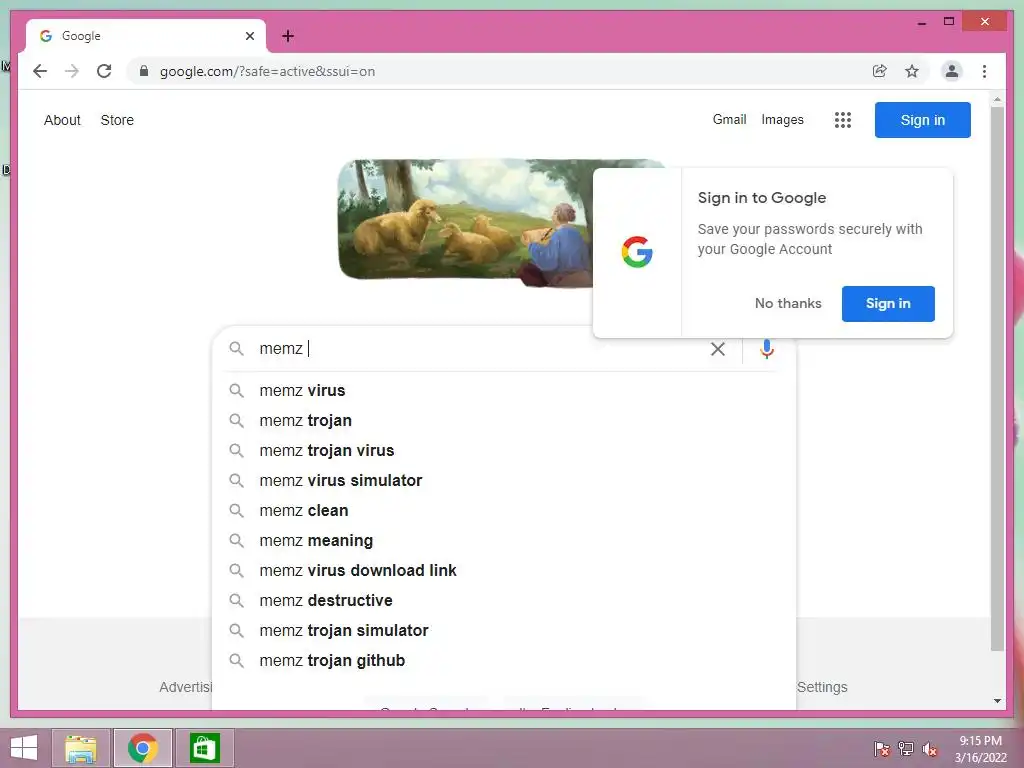Open the Images link

782,120
